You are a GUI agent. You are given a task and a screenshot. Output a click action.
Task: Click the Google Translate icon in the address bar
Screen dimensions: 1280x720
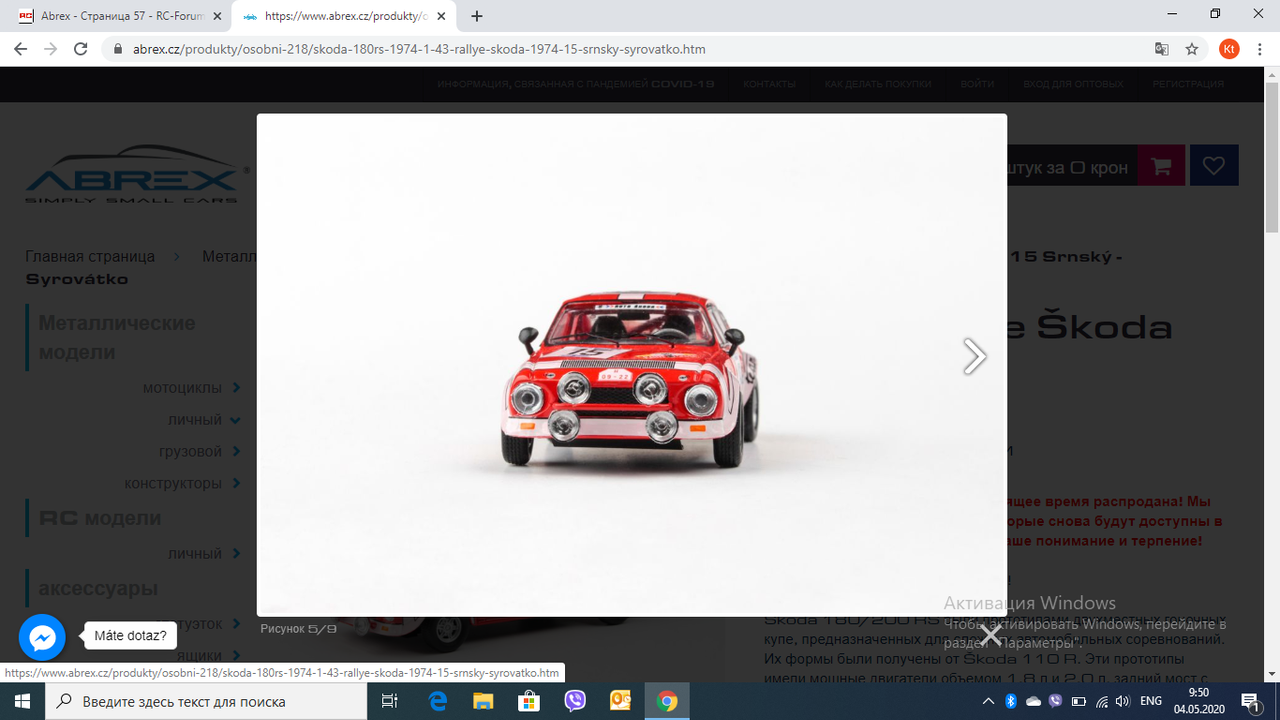click(1161, 48)
